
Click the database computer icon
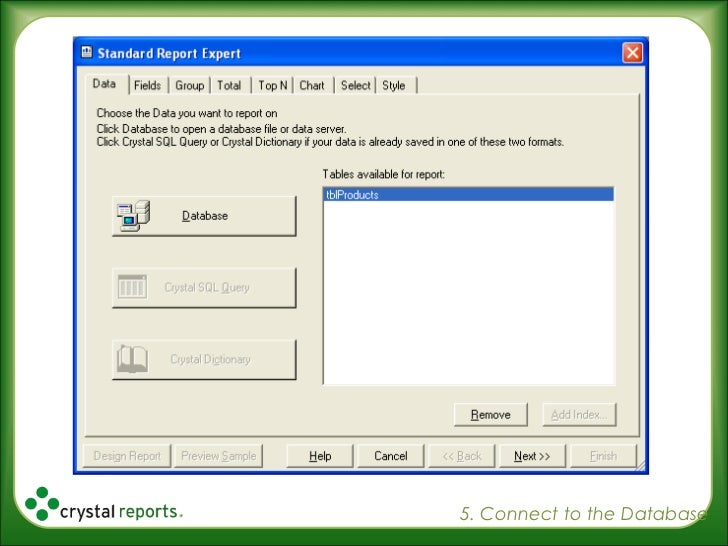(133, 216)
